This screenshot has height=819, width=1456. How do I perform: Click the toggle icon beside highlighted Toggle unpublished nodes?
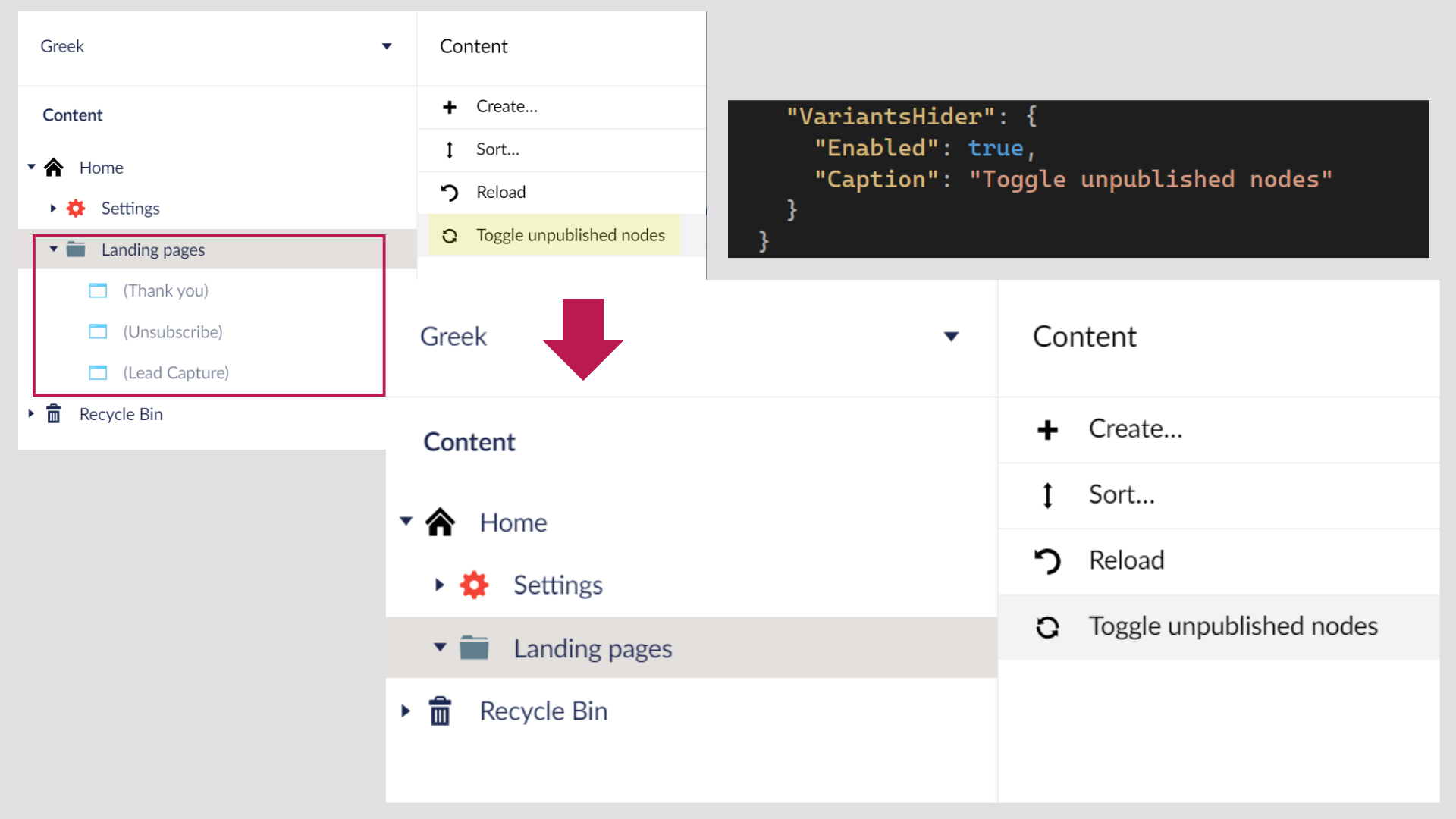click(450, 236)
